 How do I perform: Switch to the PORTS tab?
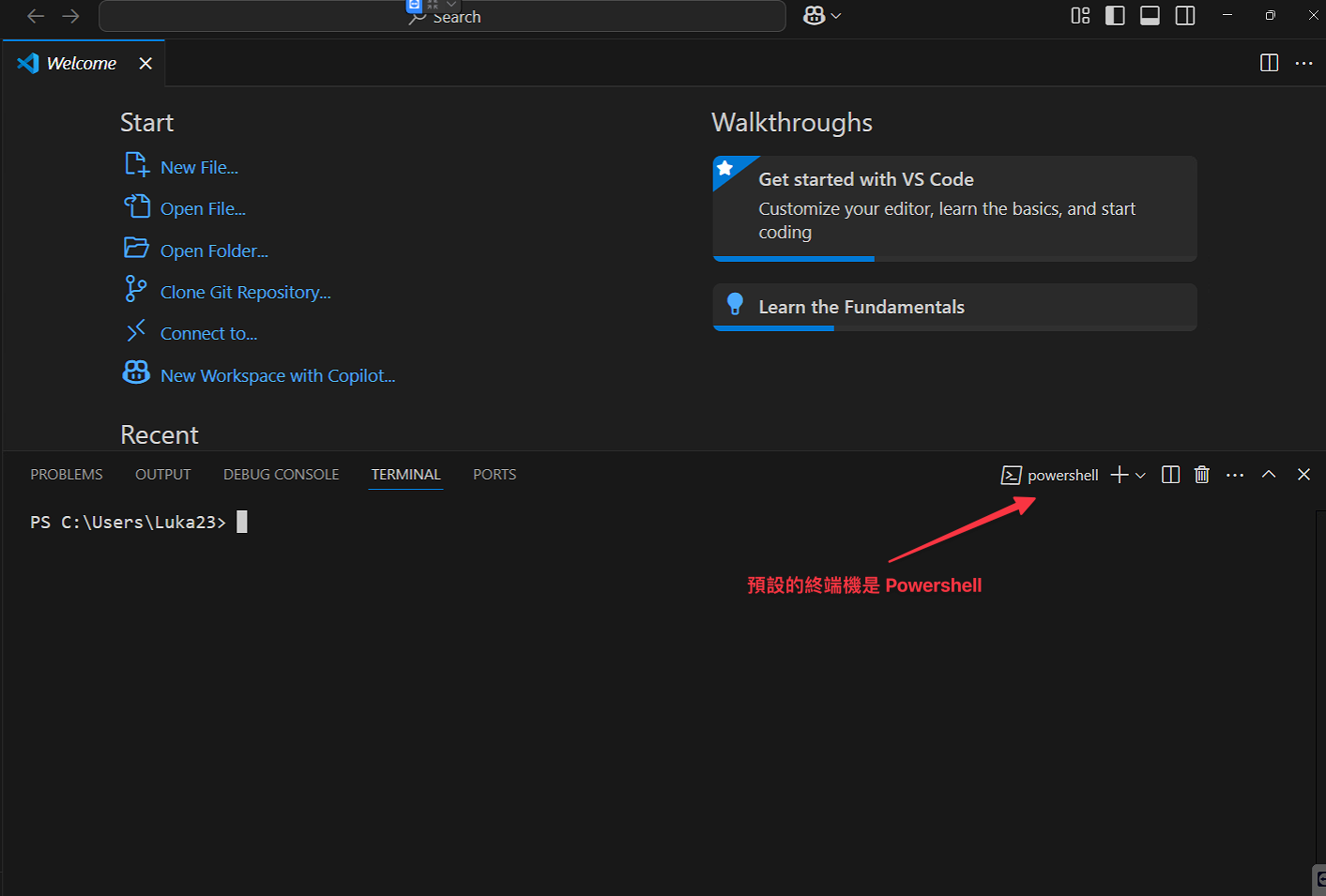pos(495,475)
